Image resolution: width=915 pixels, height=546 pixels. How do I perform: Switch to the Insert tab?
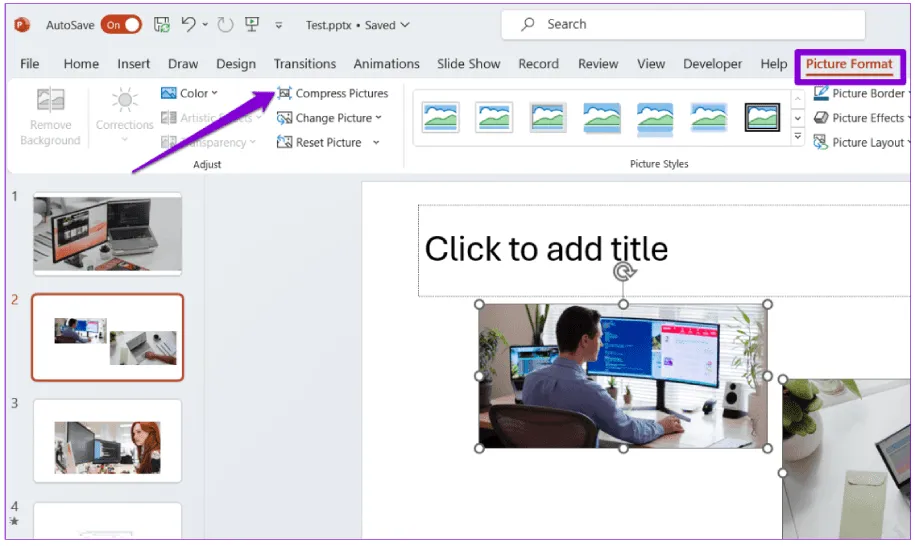pos(133,64)
